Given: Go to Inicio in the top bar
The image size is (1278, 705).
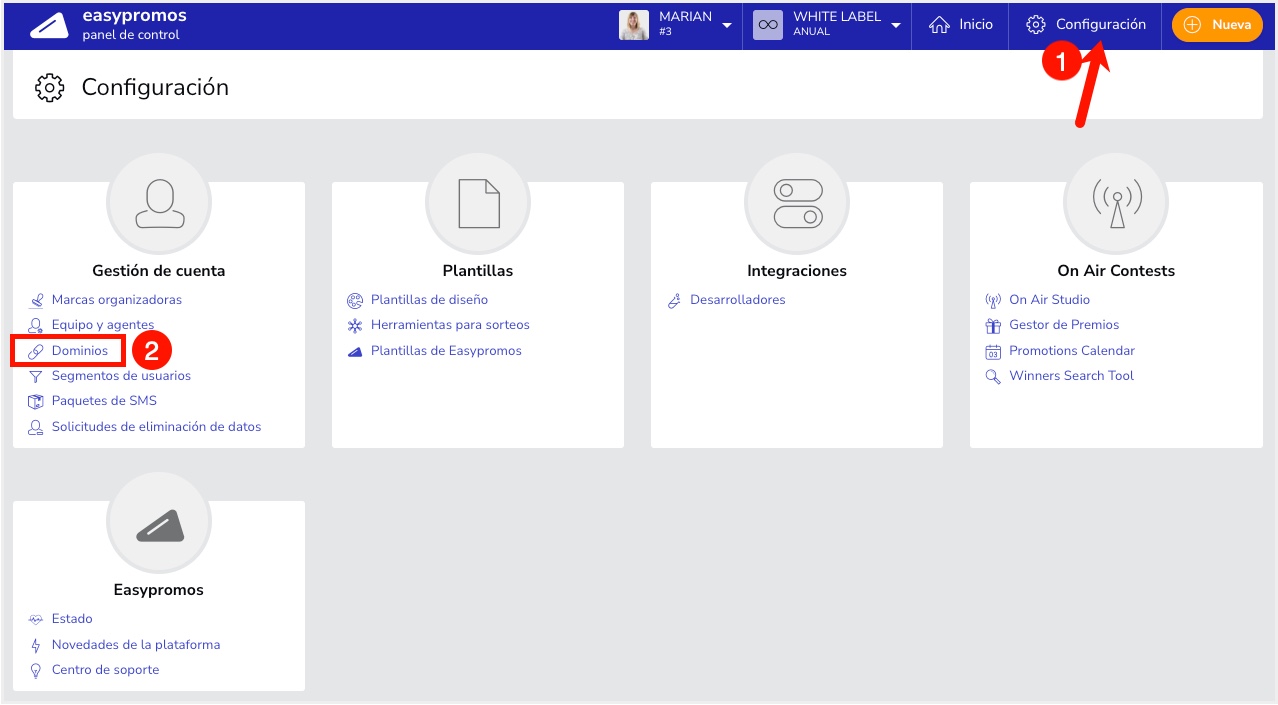Looking at the screenshot, I should (976, 24).
